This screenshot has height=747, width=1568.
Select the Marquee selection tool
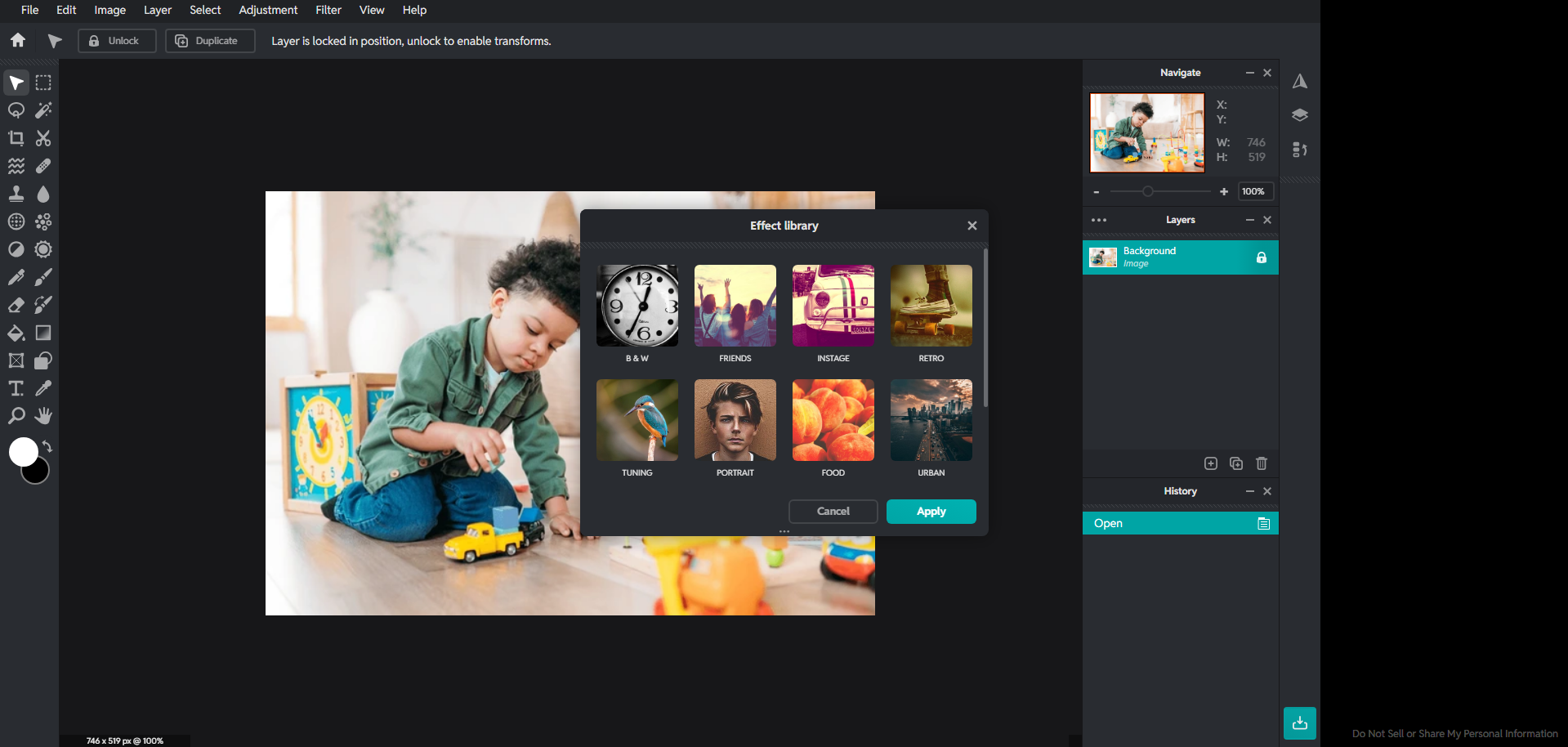coord(43,83)
